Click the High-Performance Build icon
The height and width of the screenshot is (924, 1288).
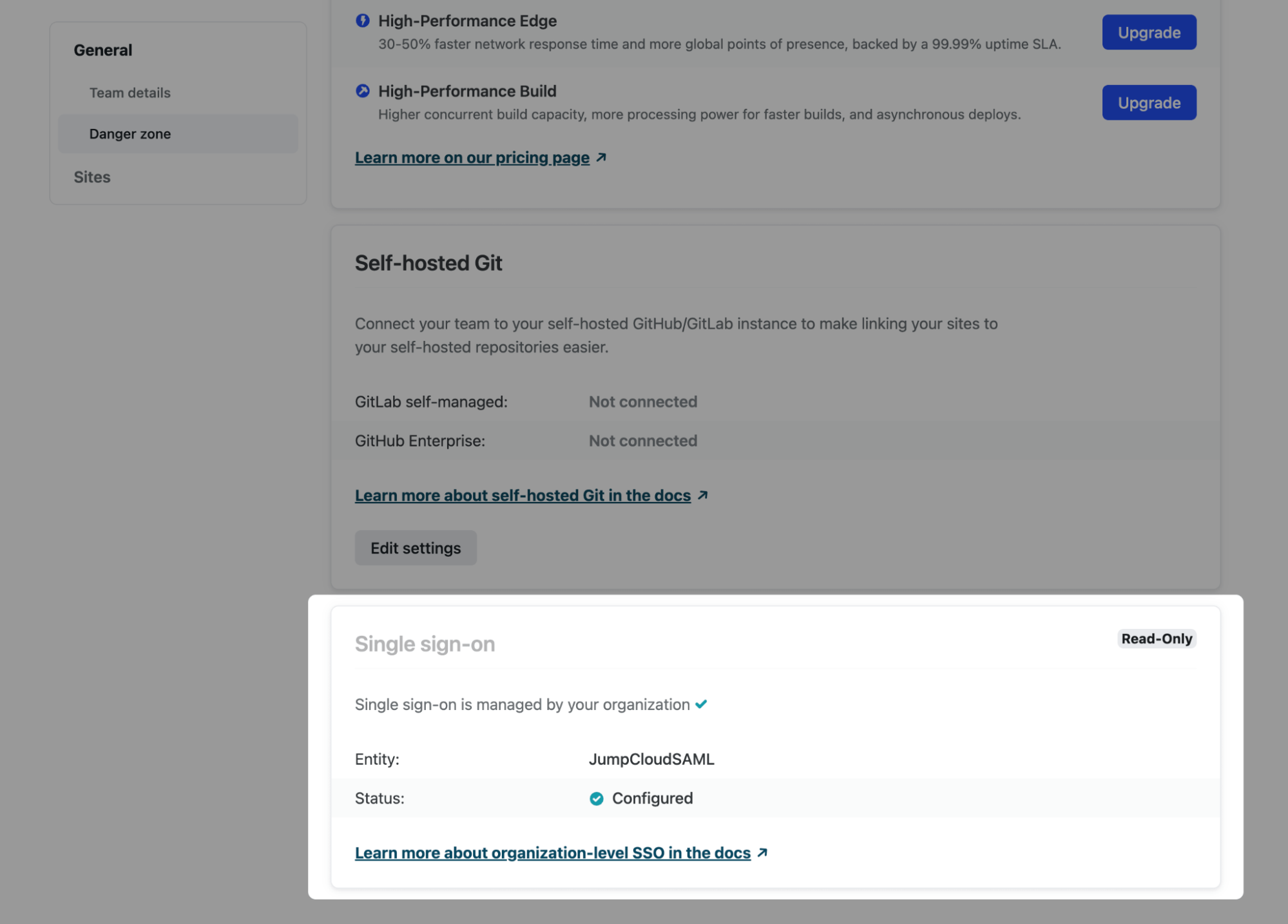pos(363,91)
